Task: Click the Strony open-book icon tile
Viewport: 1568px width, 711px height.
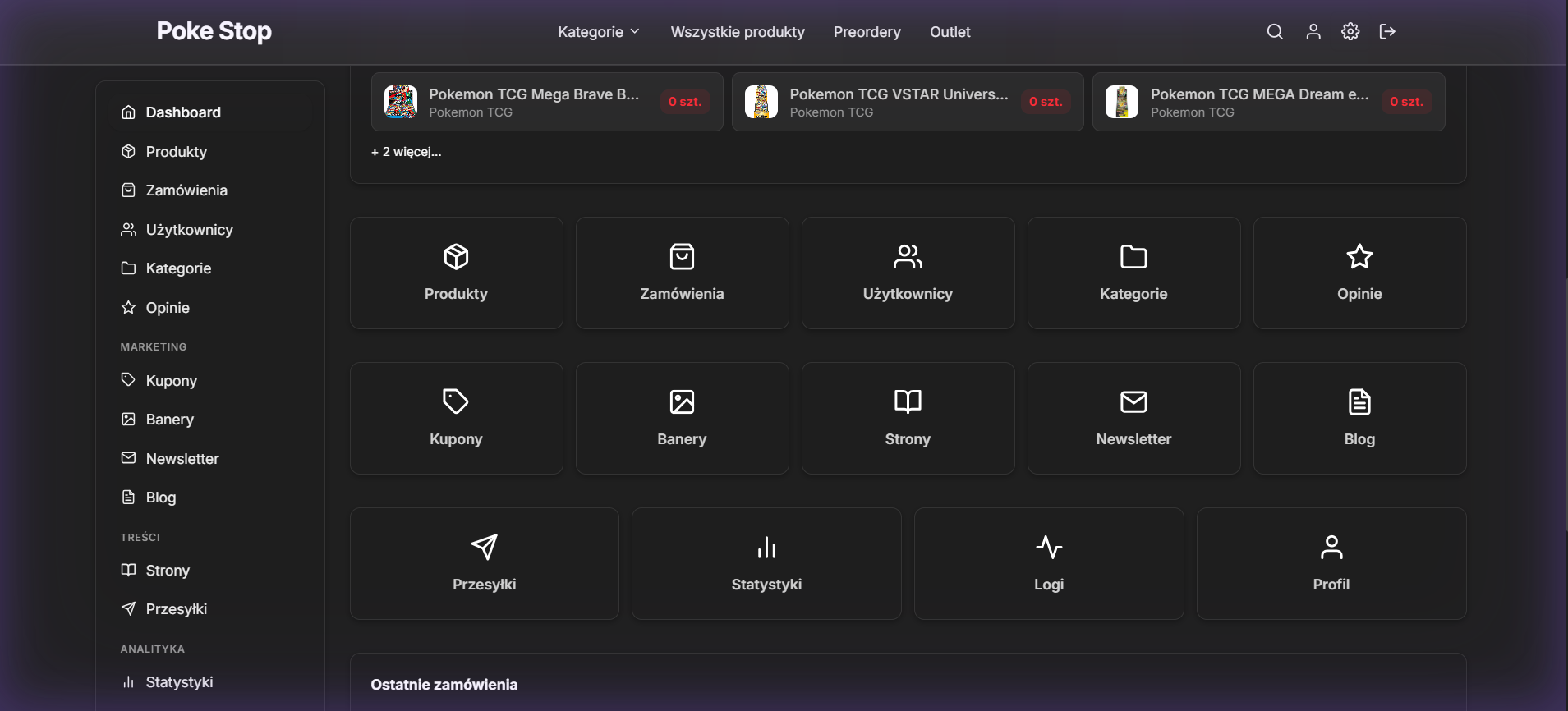Action: pos(908,419)
